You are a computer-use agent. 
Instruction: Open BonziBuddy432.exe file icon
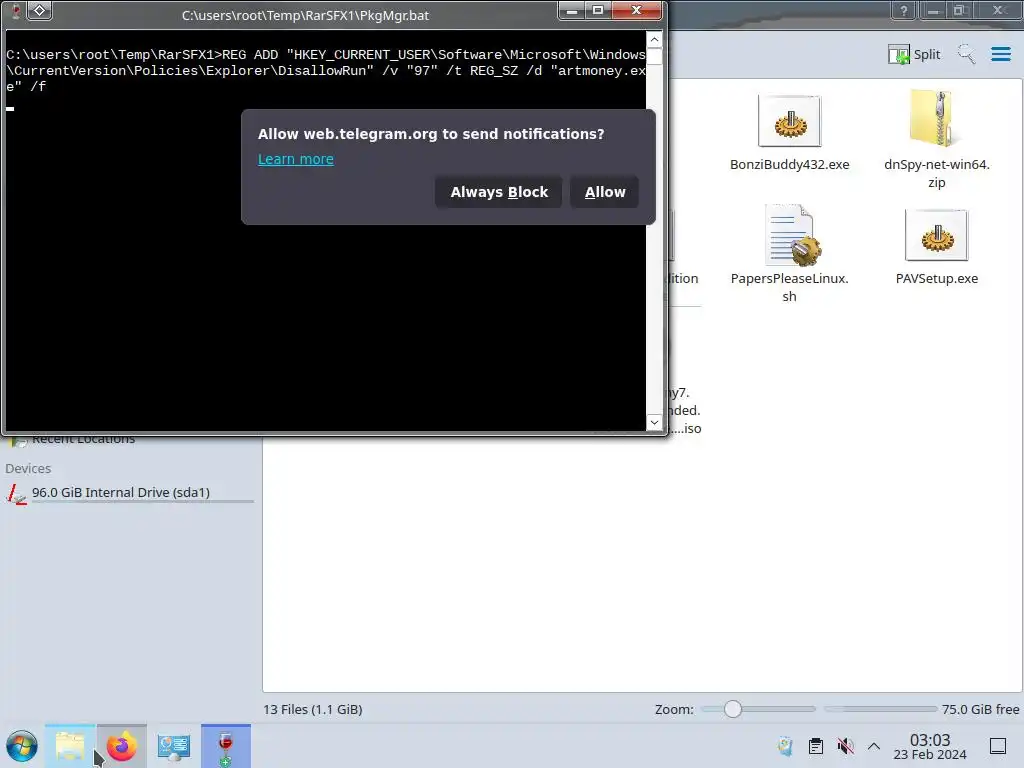[x=789, y=121]
